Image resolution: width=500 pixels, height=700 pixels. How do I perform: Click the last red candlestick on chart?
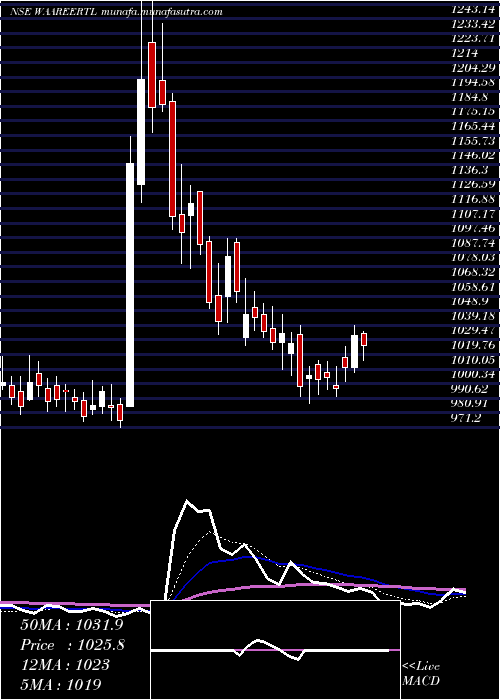[364, 339]
